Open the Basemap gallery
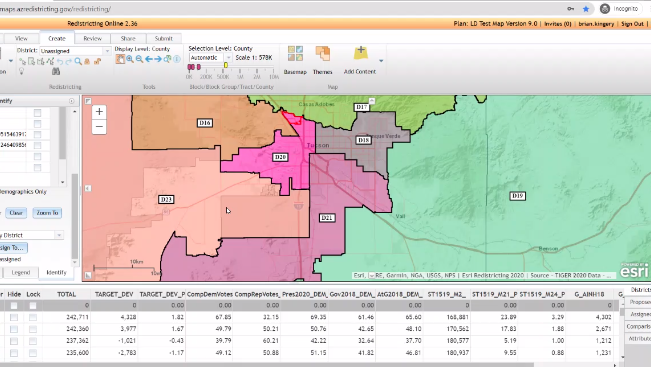The width and height of the screenshot is (651, 367). point(295,54)
